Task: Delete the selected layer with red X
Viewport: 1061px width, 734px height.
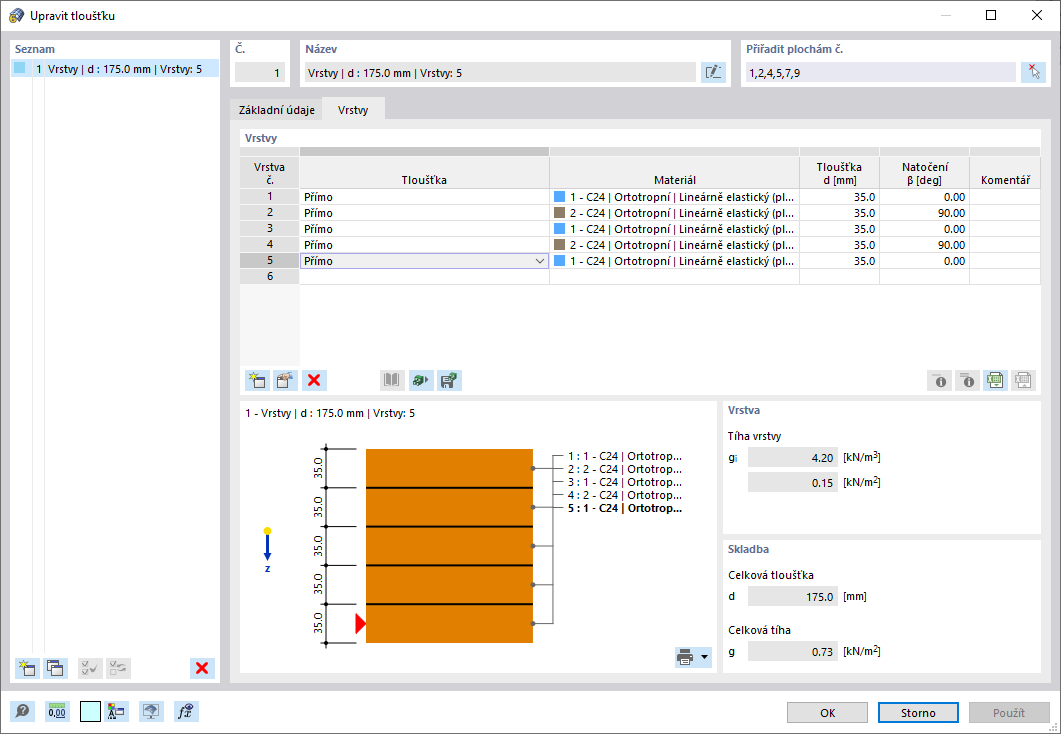Action: [314, 380]
